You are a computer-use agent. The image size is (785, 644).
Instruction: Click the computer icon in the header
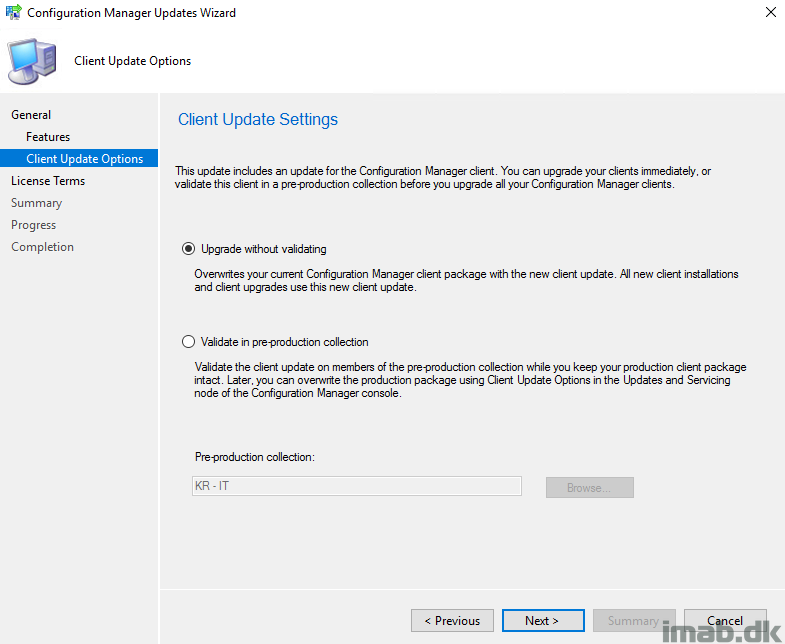click(x=32, y=61)
